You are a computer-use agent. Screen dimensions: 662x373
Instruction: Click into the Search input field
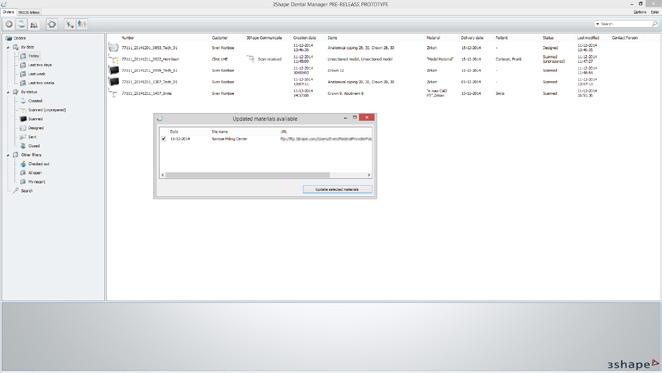click(626, 24)
